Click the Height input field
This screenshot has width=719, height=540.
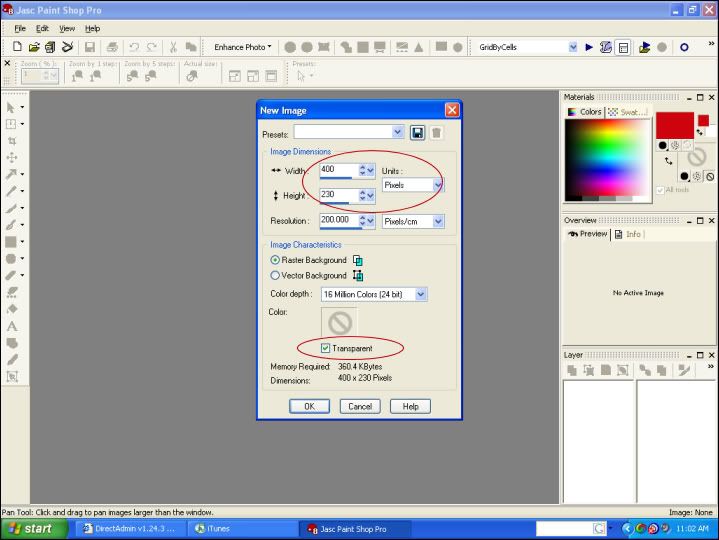[339, 196]
